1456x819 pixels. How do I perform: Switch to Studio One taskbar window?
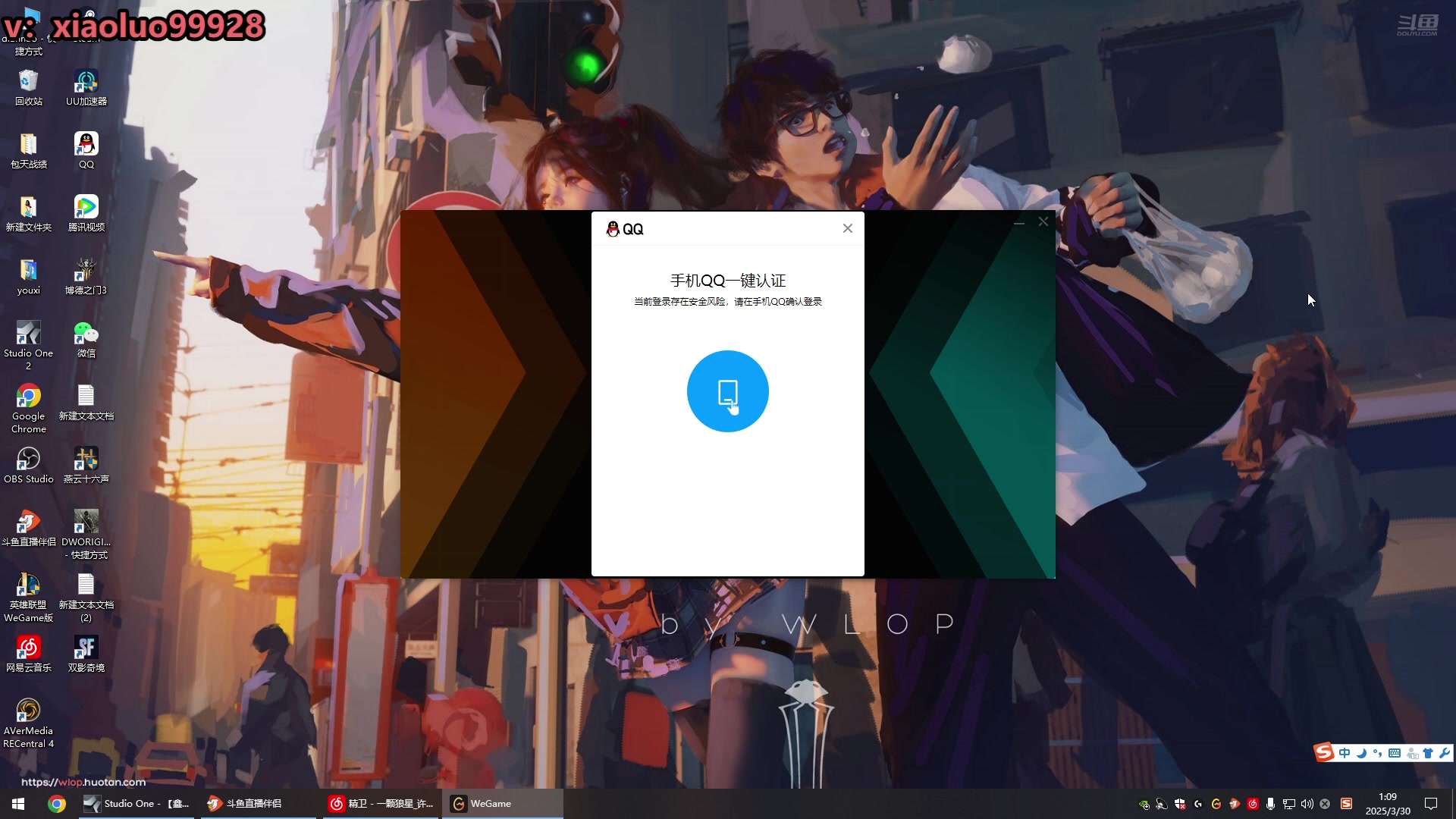[x=137, y=804]
